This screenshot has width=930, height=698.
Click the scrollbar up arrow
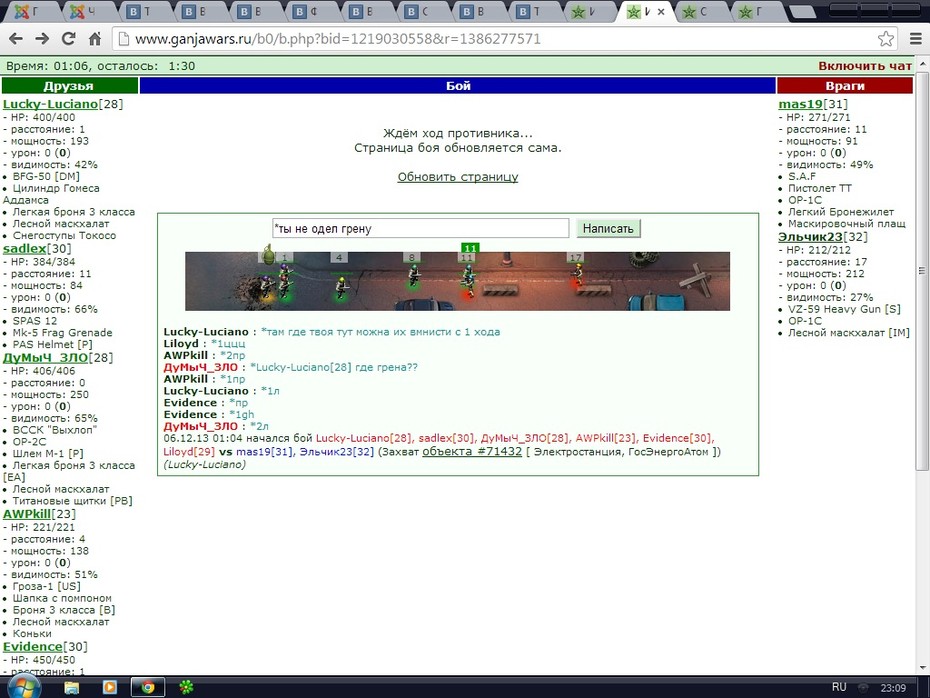tap(922, 63)
